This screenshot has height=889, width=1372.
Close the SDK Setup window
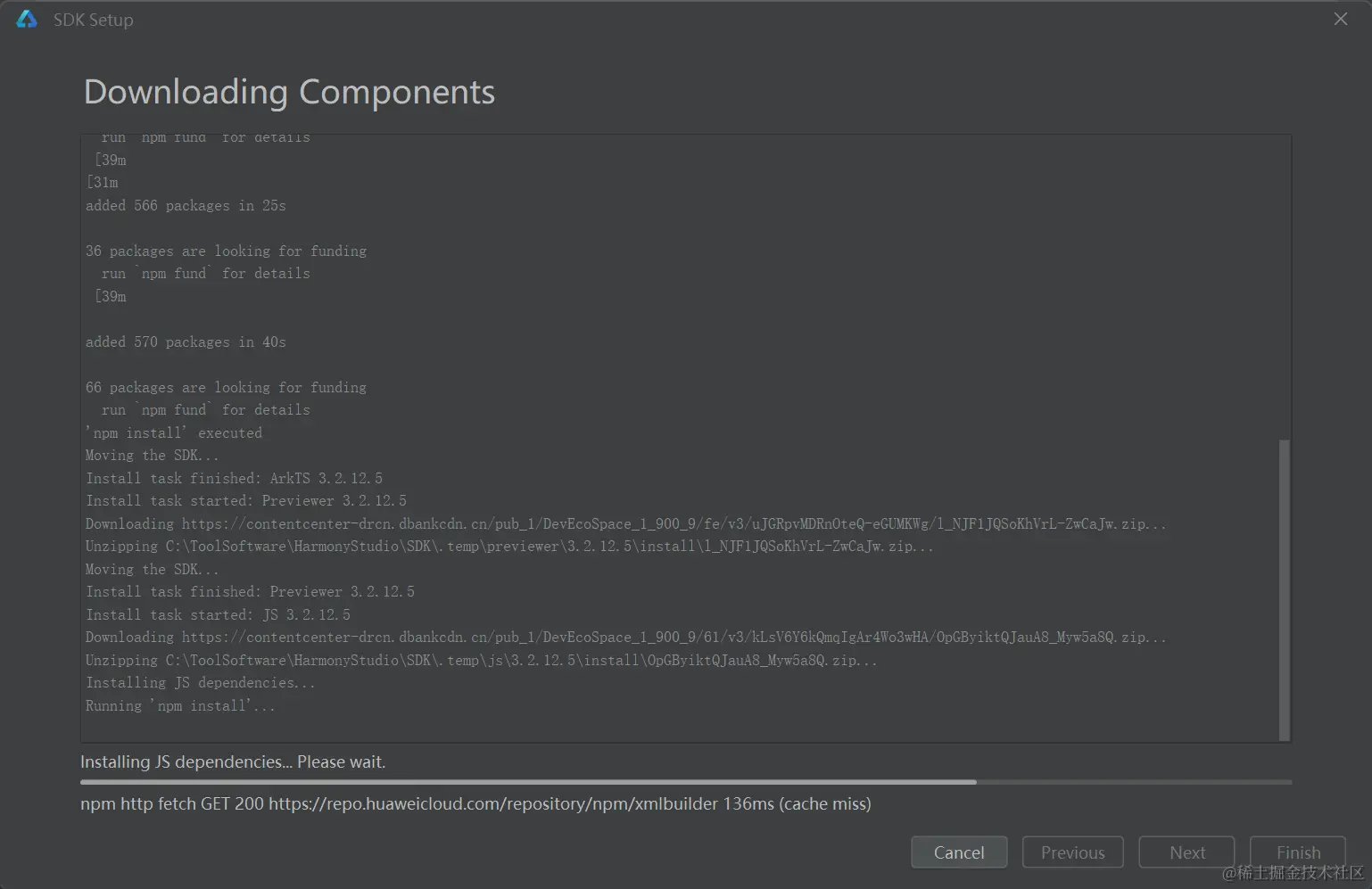(1340, 19)
